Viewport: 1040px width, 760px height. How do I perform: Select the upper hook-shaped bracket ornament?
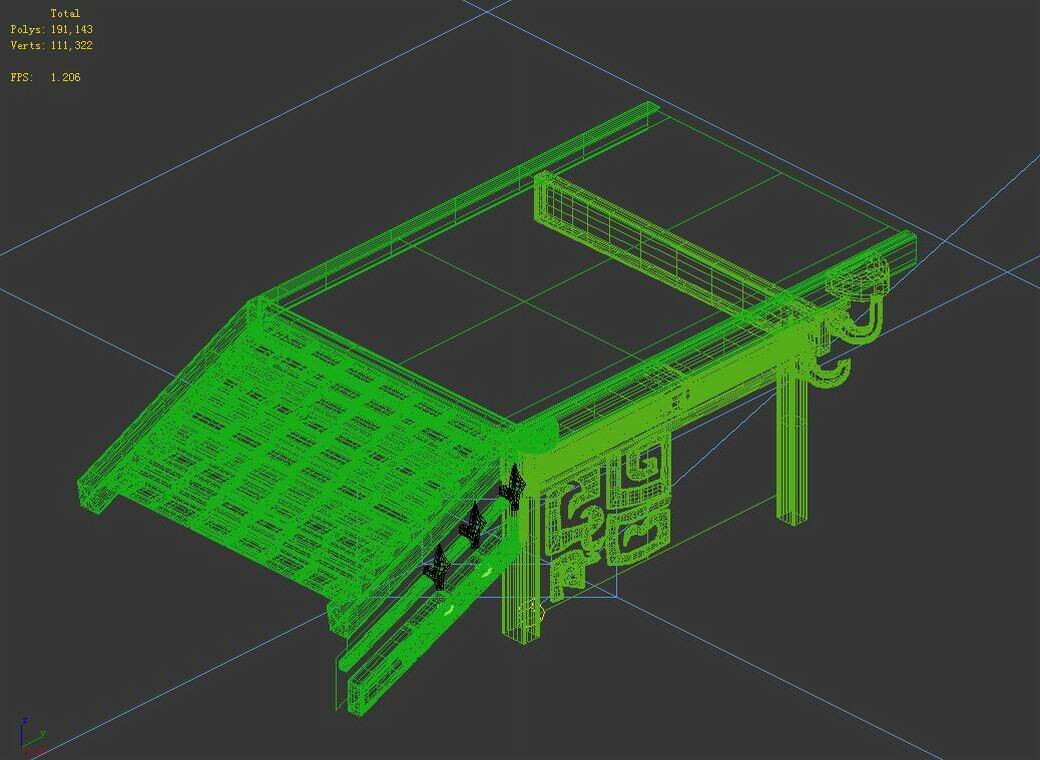(x=859, y=300)
